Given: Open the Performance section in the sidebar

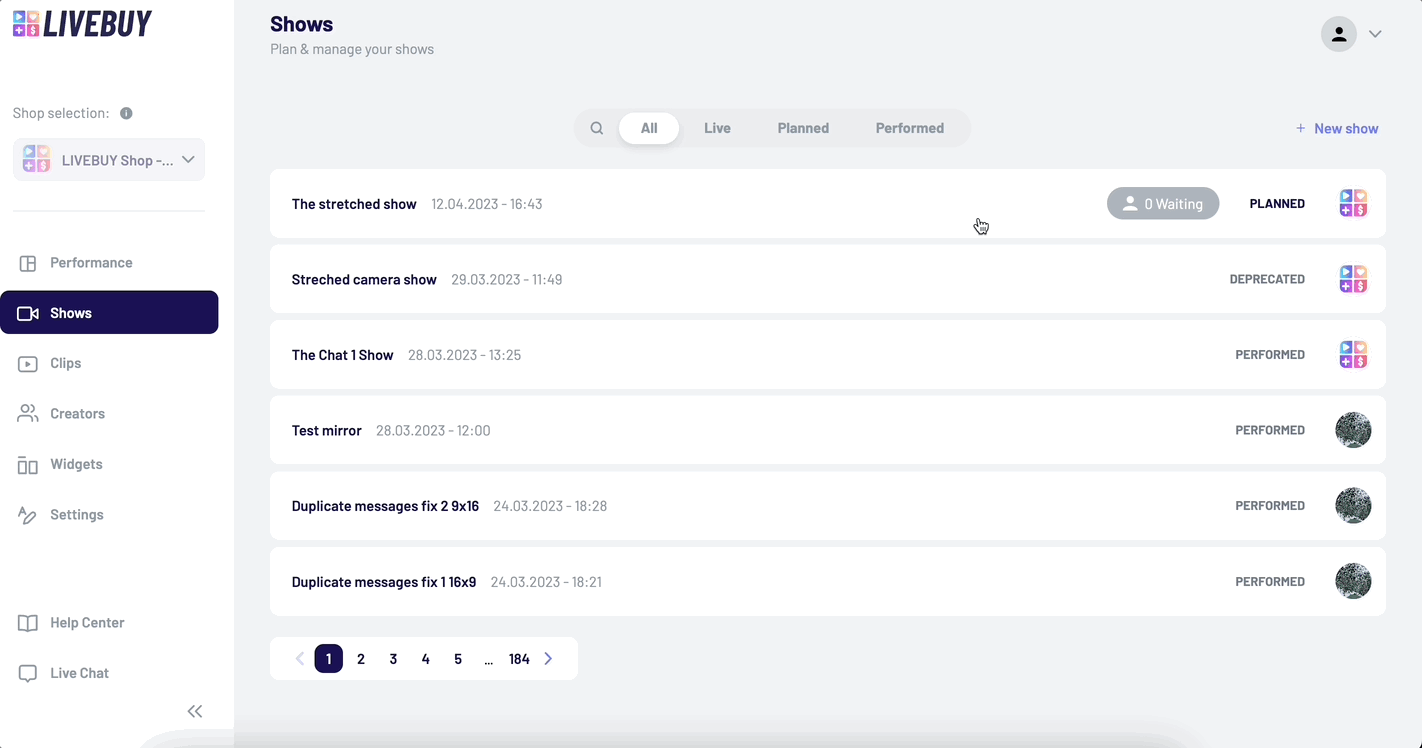Looking at the screenshot, I should pos(91,262).
